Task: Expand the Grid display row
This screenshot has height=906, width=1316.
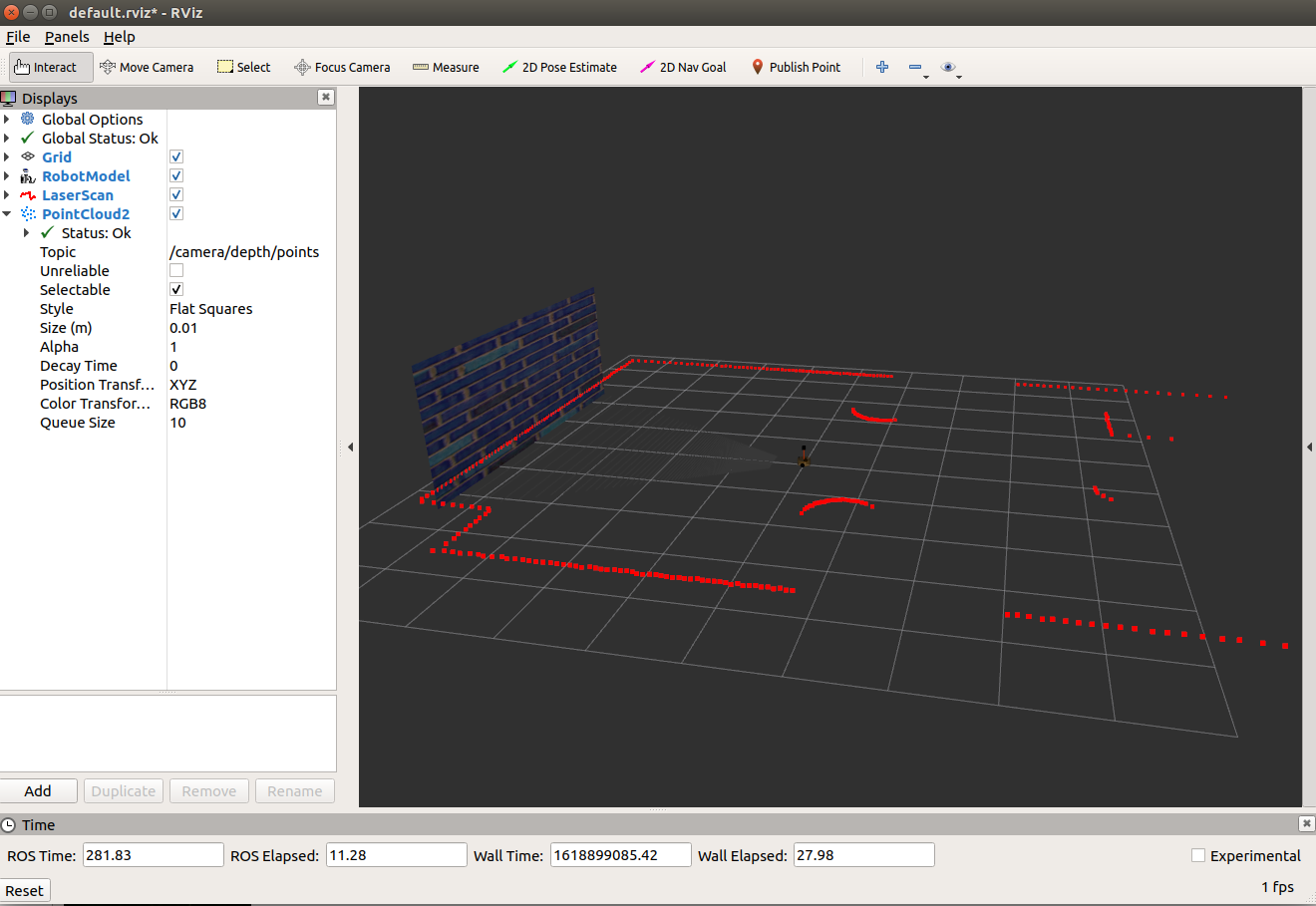Action: [7, 156]
